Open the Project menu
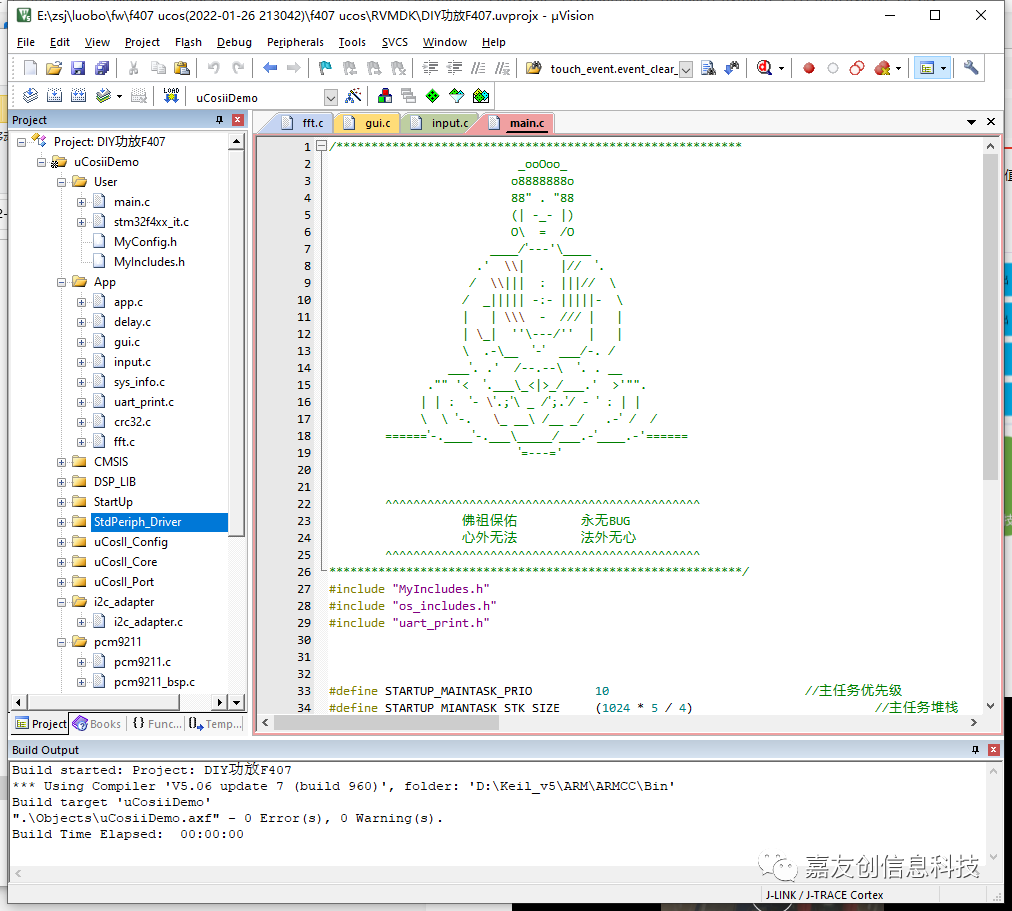1012x911 pixels. (142, 42)
